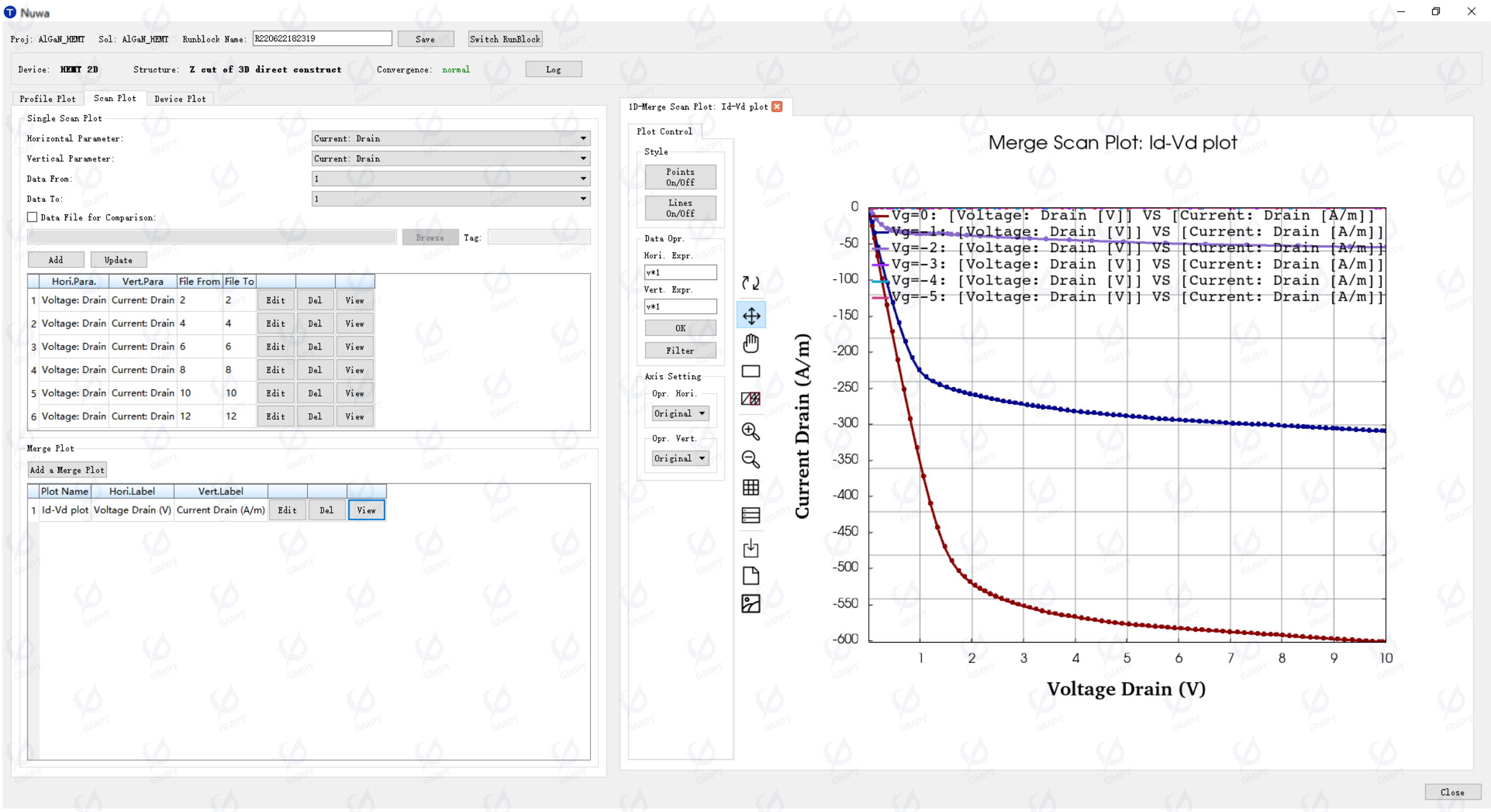
Task: Open Opr. Vert. Original dropdown
Action: click(x=680, y=458)
